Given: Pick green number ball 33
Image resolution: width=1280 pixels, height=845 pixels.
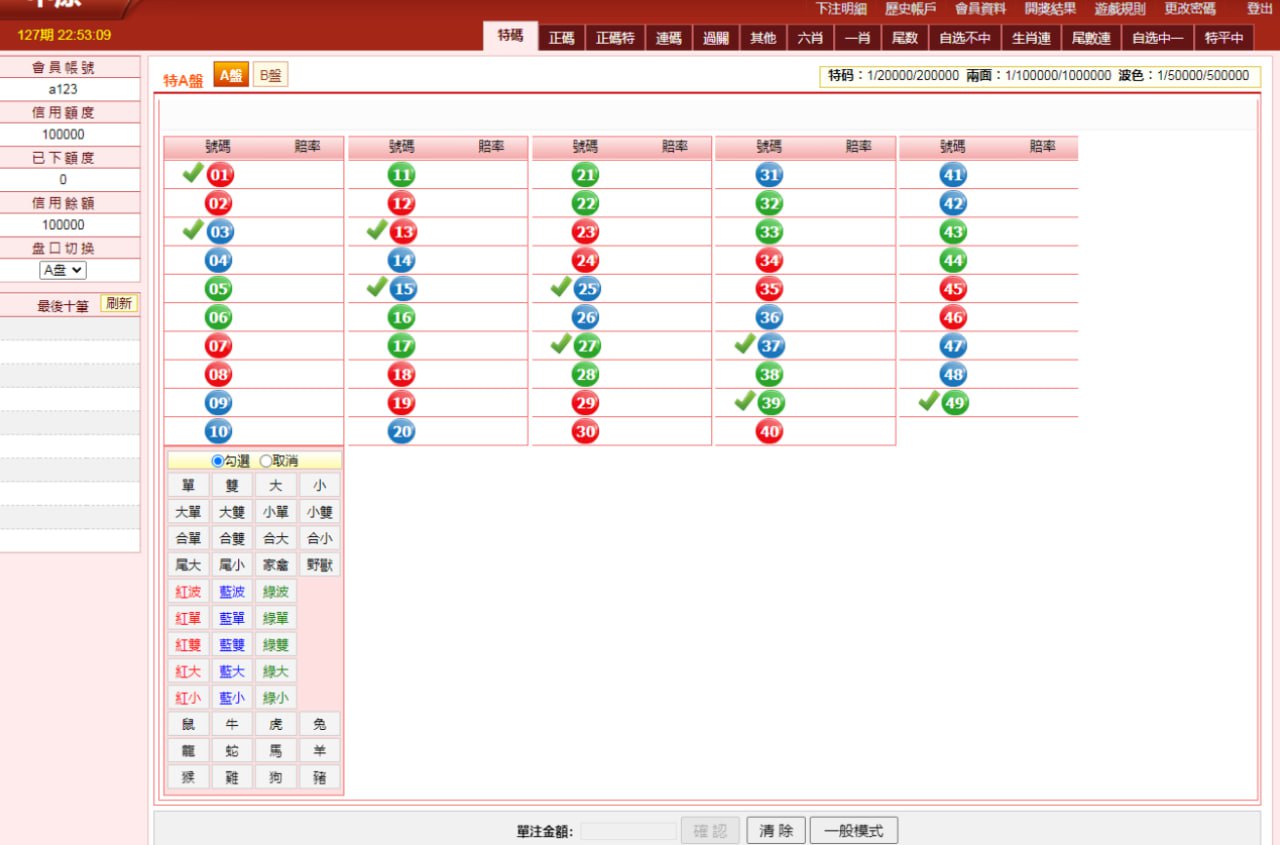Looking at the screenshot, I should tap(769, 232).
